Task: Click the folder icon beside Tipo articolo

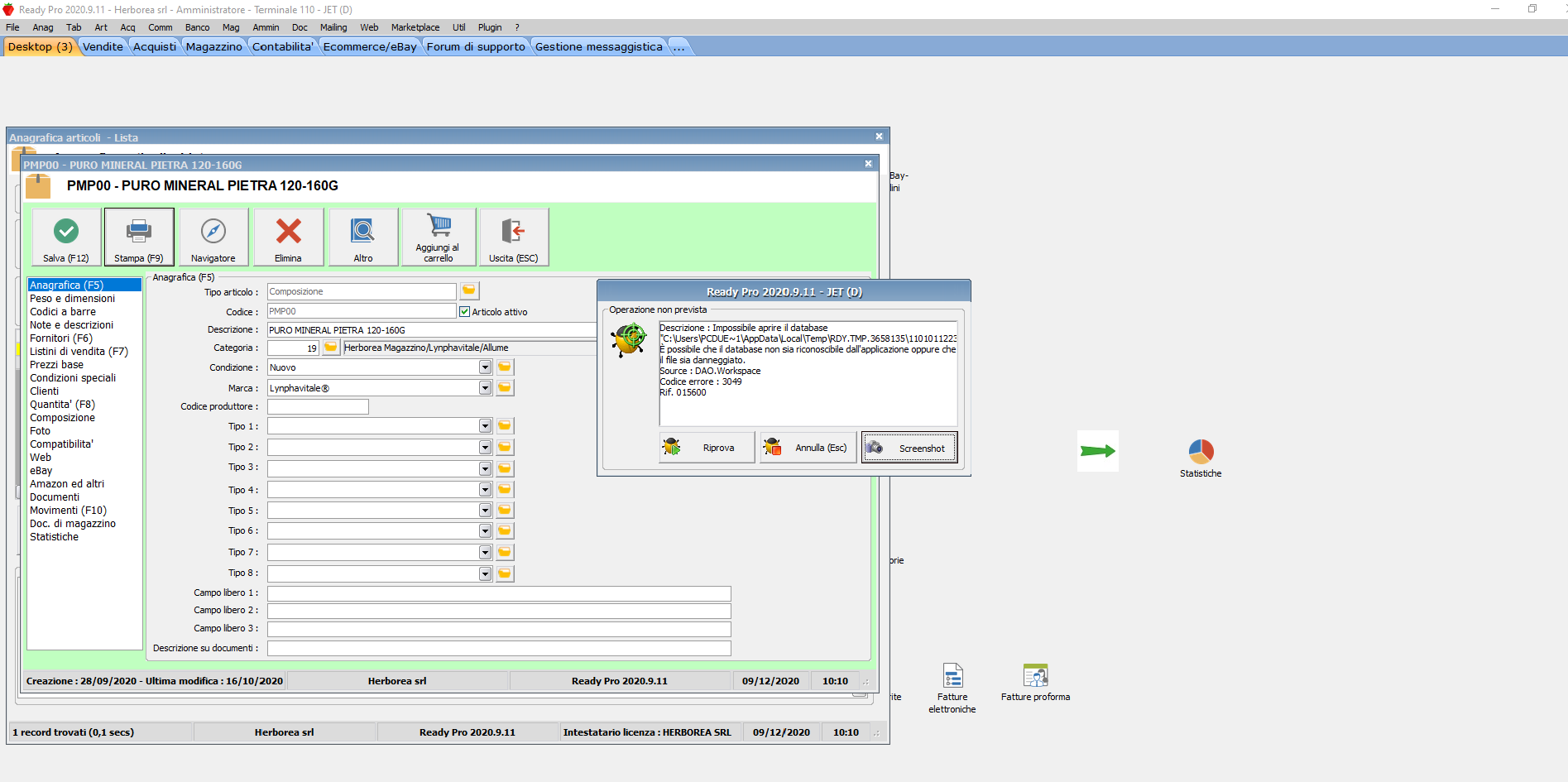Action: coord(469,290)
